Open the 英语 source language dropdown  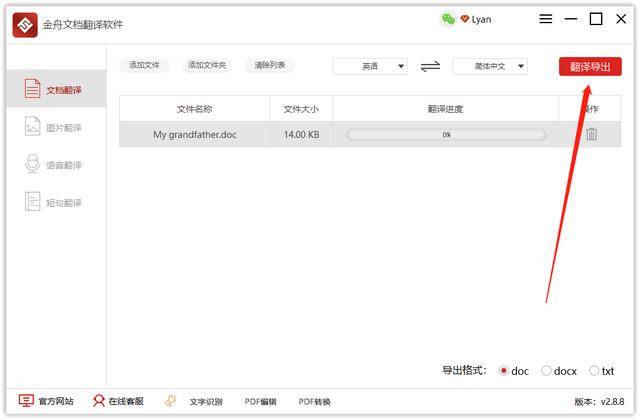tap(370, 66)
